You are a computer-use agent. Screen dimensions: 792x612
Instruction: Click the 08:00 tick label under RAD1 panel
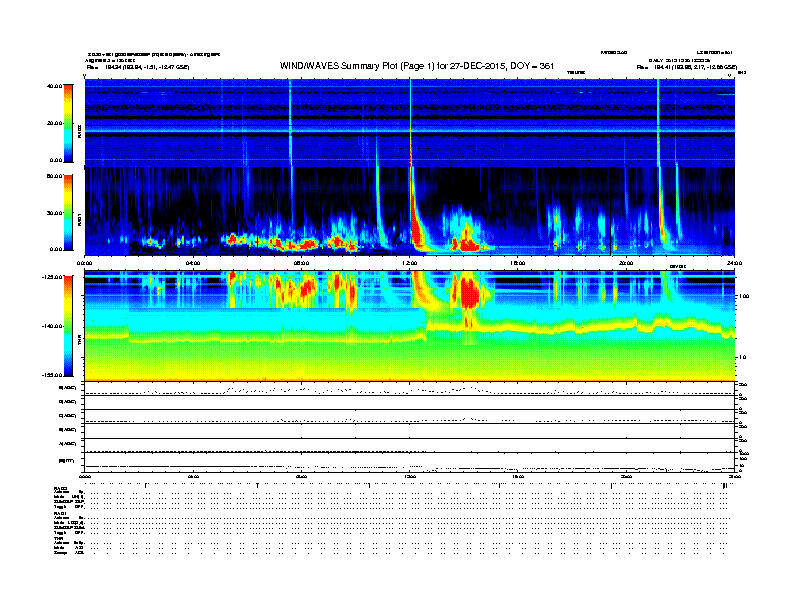301,263
